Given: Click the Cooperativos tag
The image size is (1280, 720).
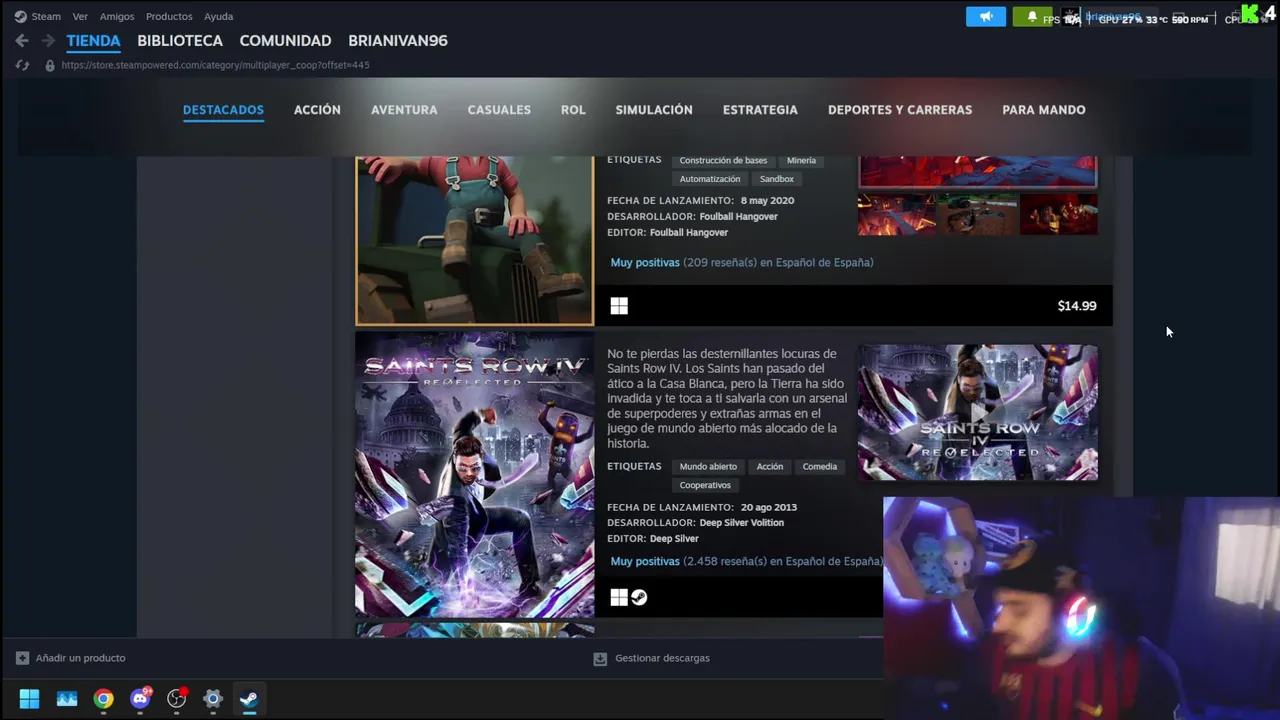Looking at the screenshot, I should tap(705, 486).
